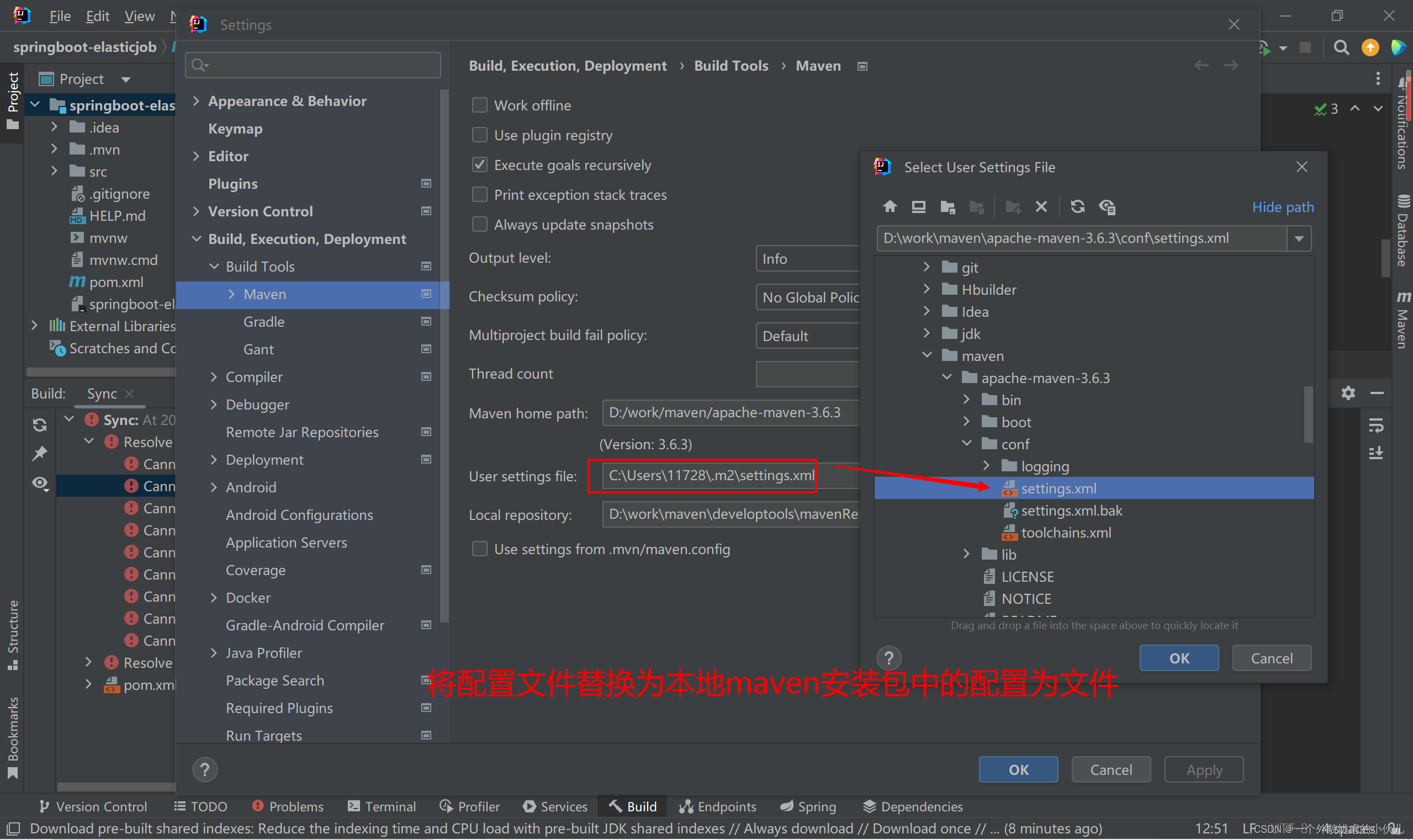1413x840 pixels.
Task: Click the scroll to end icon in Build output
Action: click(x=1376, y=453)
